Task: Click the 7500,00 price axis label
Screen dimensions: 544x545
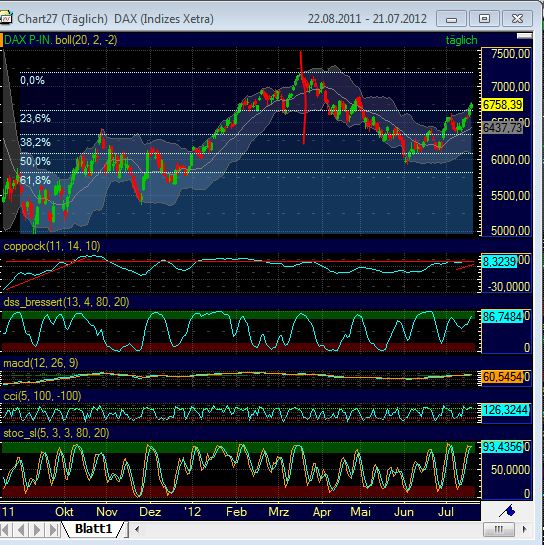Action: coord(511,54)
